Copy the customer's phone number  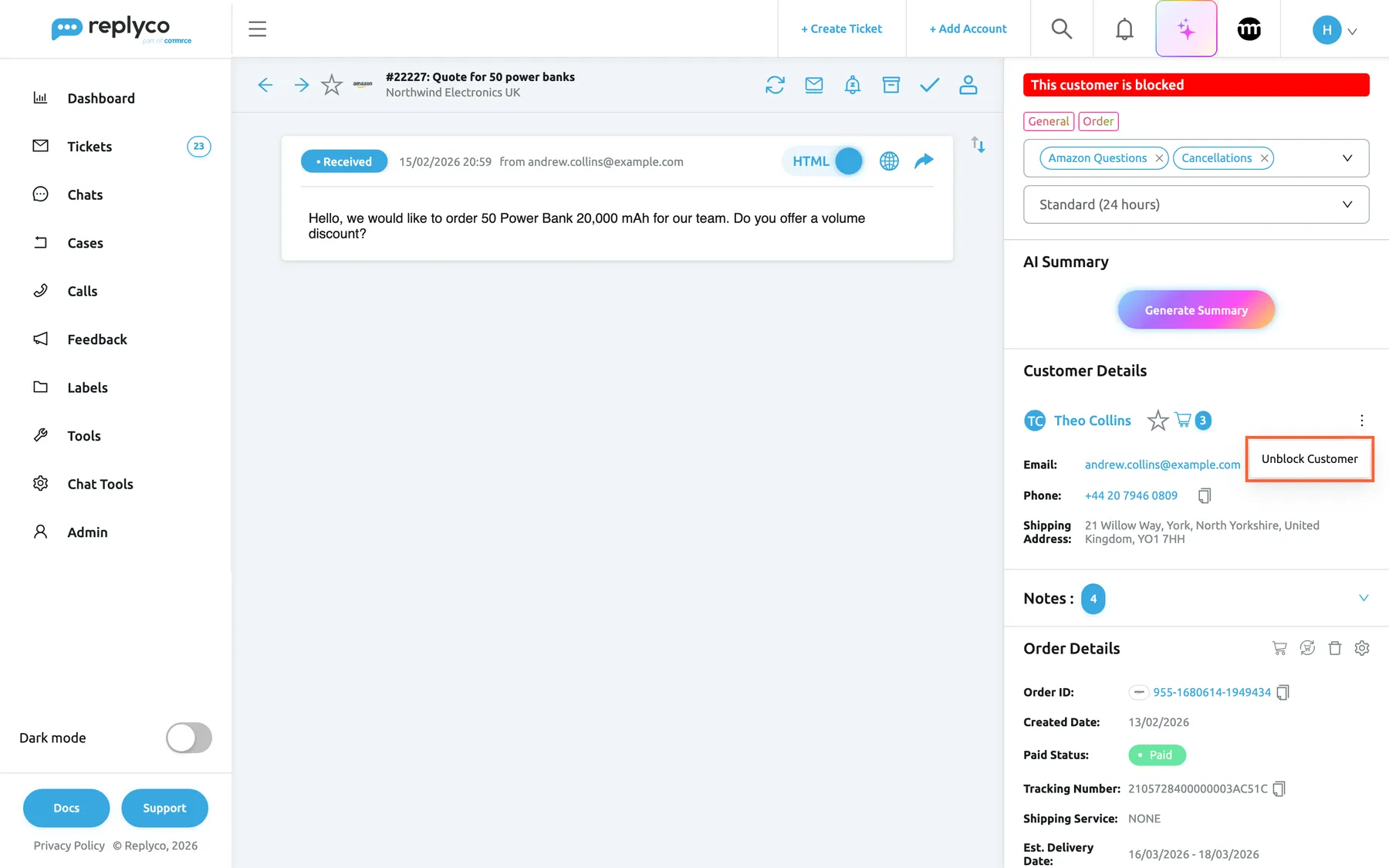pos(1205,495)
